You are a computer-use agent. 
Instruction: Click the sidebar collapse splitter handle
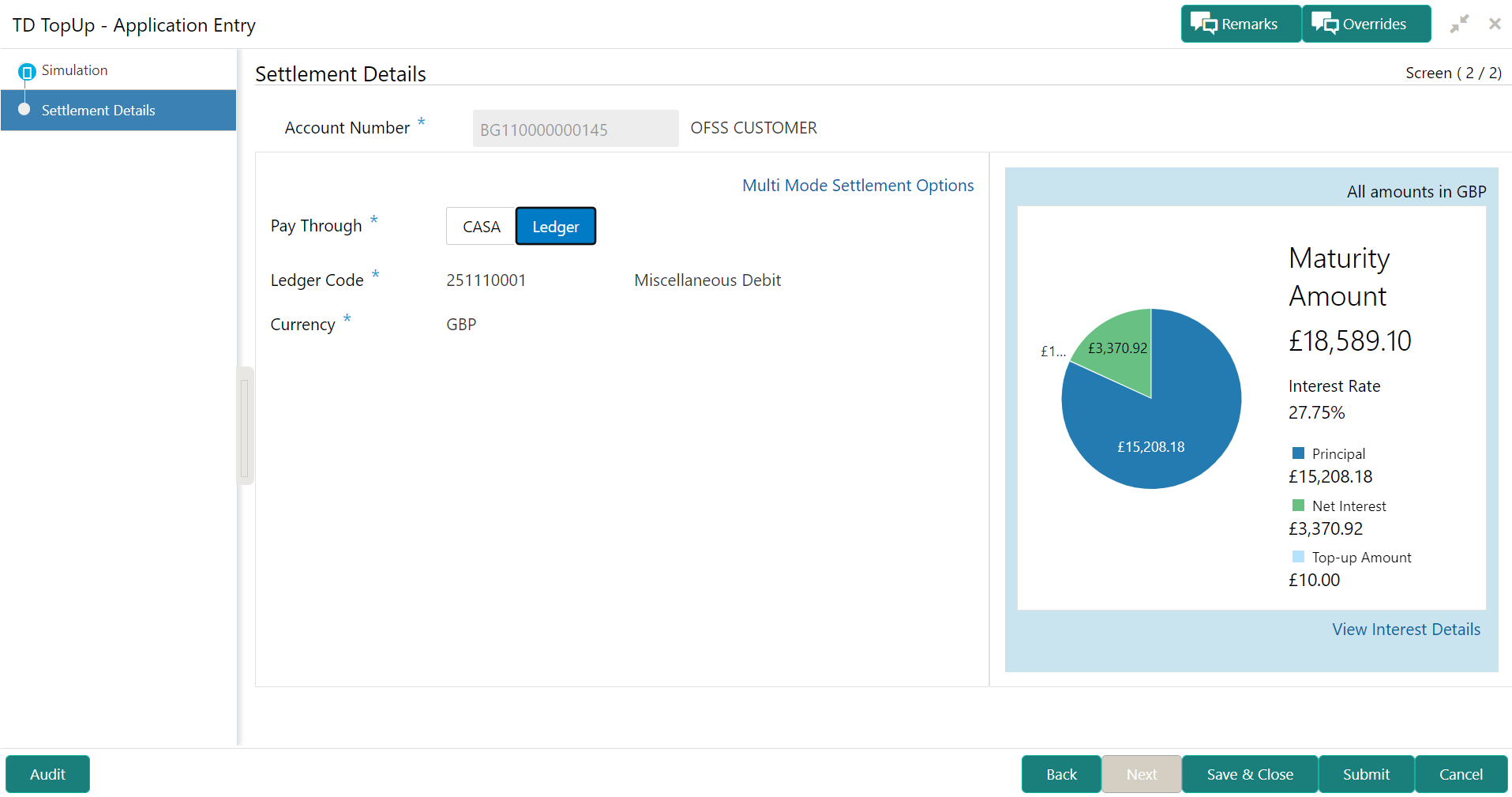coord(245,427)
